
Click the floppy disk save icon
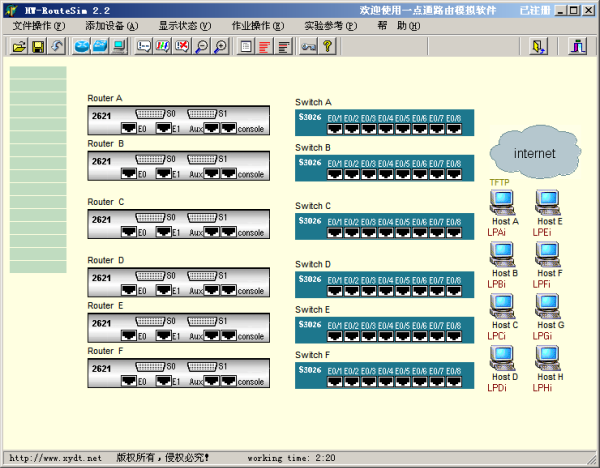(38, 46)
